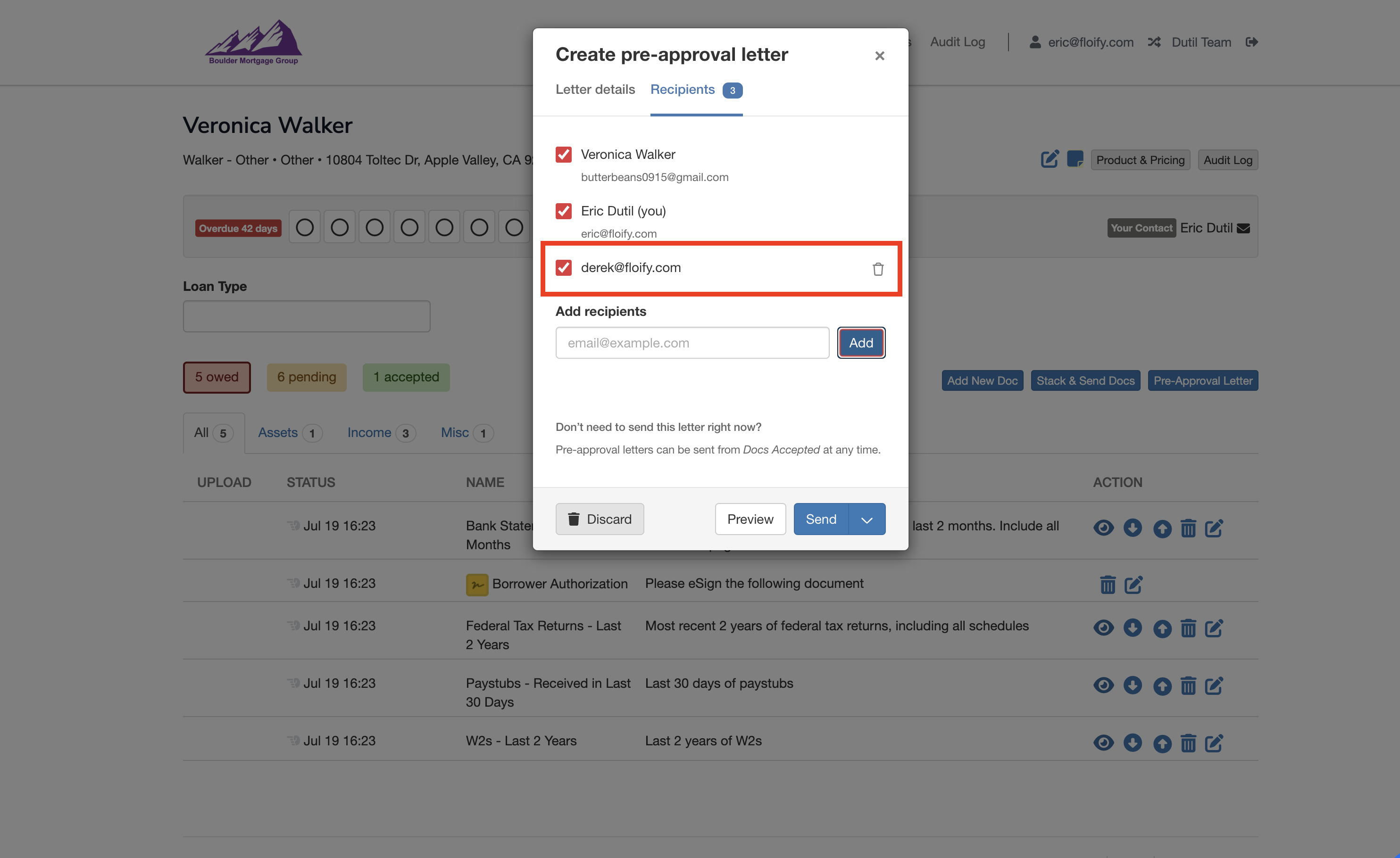Expand the Send button dropdown arrow

tap(867, 519)
